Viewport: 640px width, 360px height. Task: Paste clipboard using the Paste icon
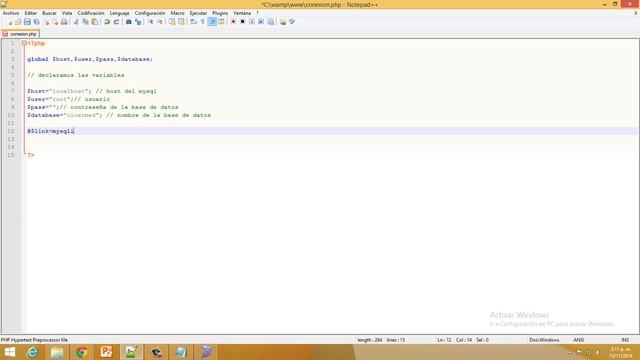(95, 22)
